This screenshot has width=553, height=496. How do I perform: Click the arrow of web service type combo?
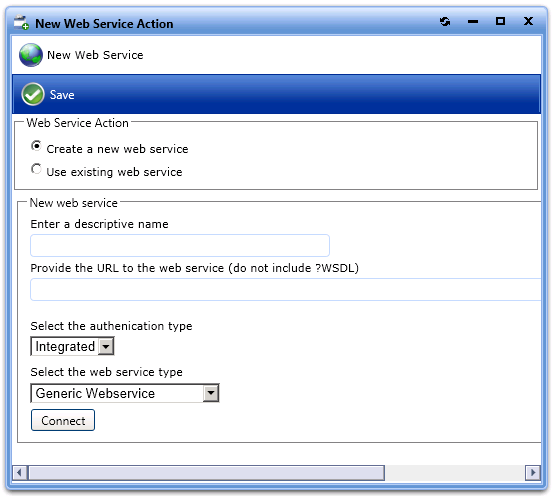[x=211, y=393]
